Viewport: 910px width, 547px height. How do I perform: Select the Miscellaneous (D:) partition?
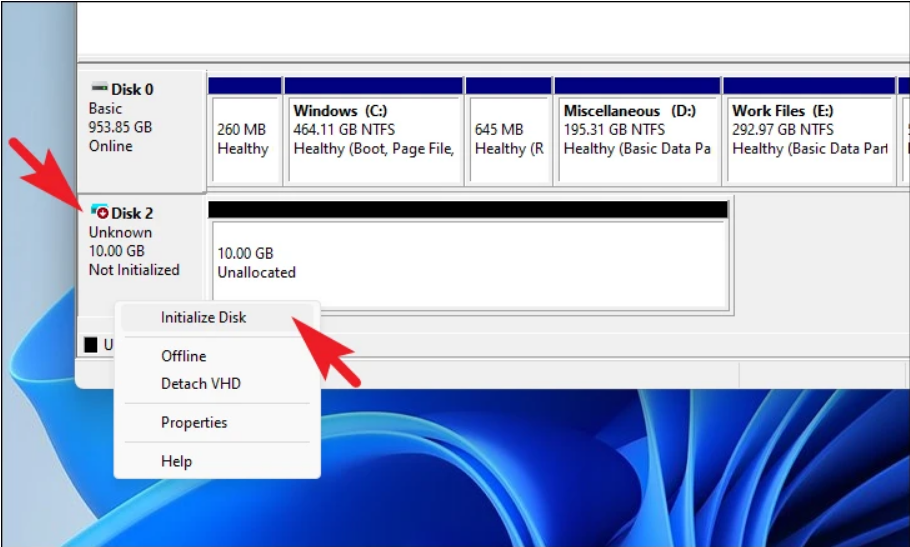click(x=637, y=140)
